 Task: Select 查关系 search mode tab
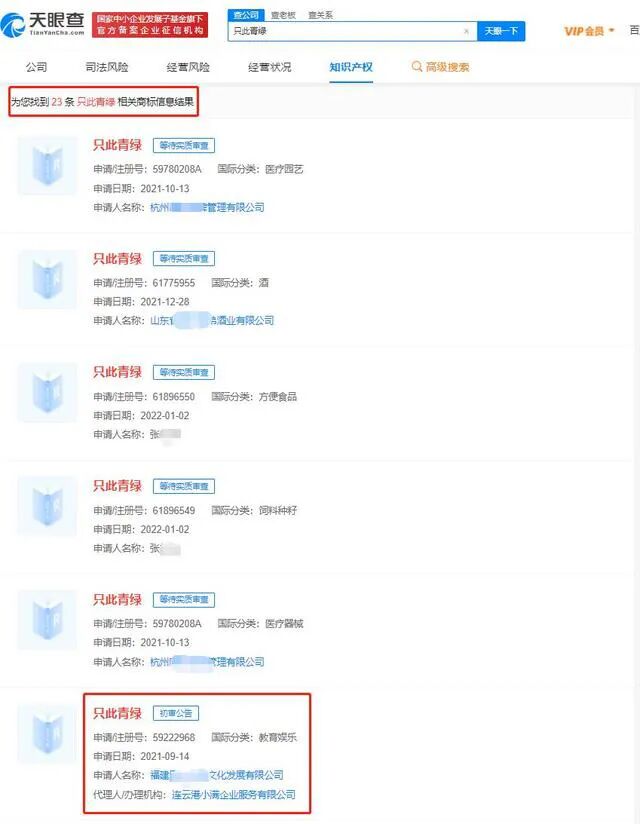[x=321, y=15]
